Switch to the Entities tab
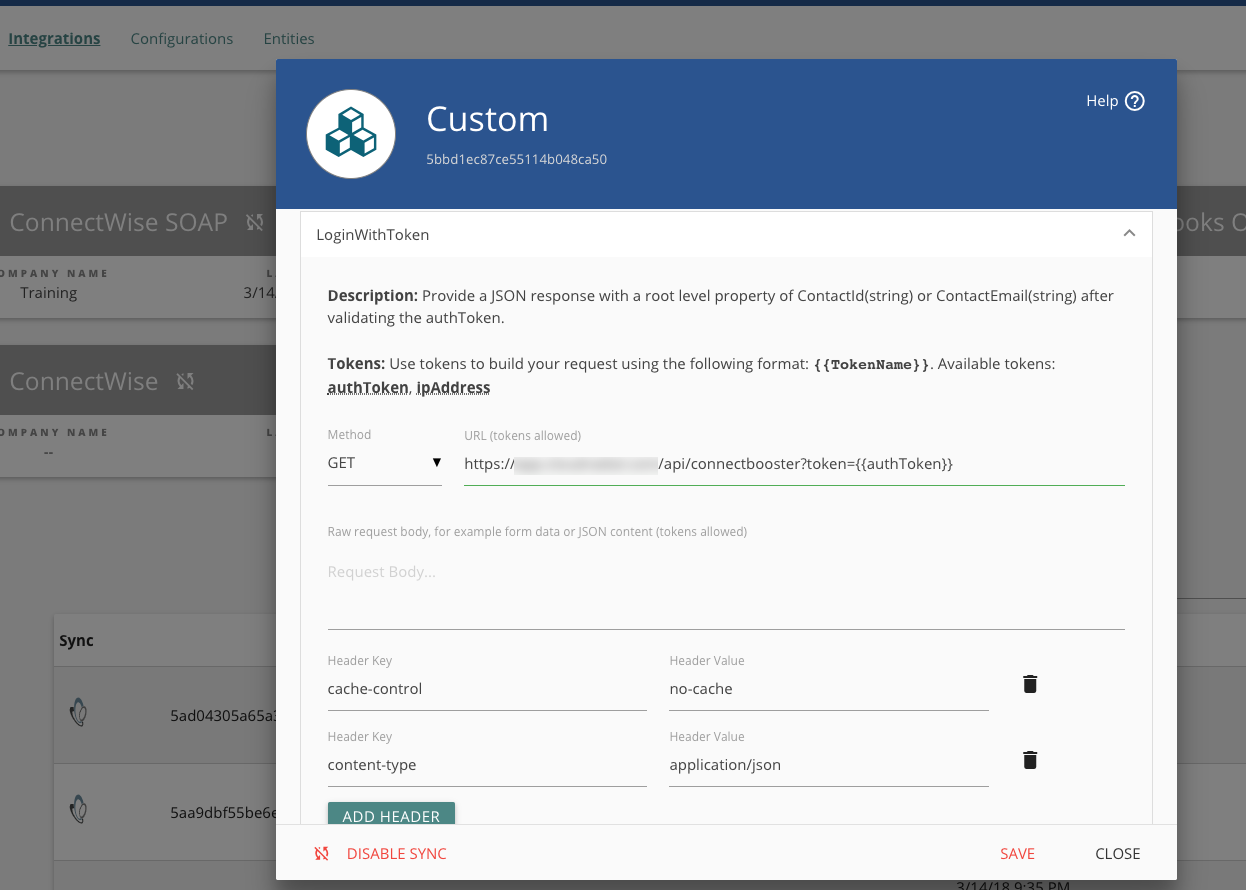 point(289,39)
